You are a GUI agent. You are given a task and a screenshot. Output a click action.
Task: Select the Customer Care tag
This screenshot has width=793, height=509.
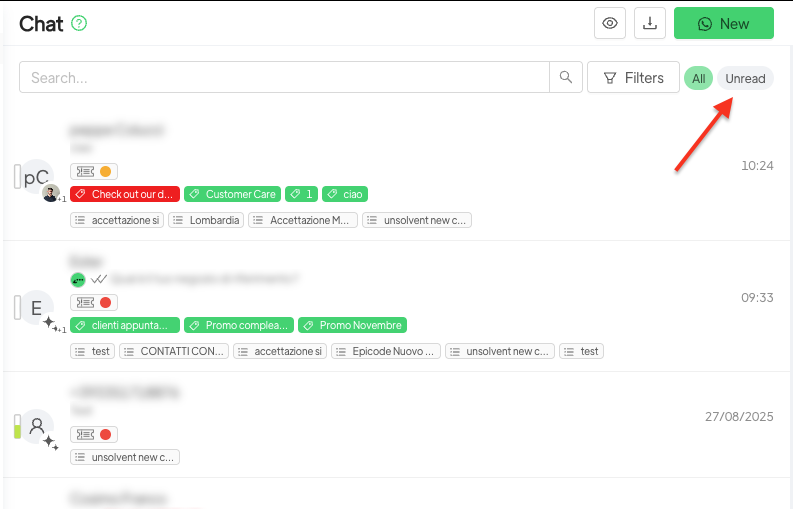[x=232, y=194]
